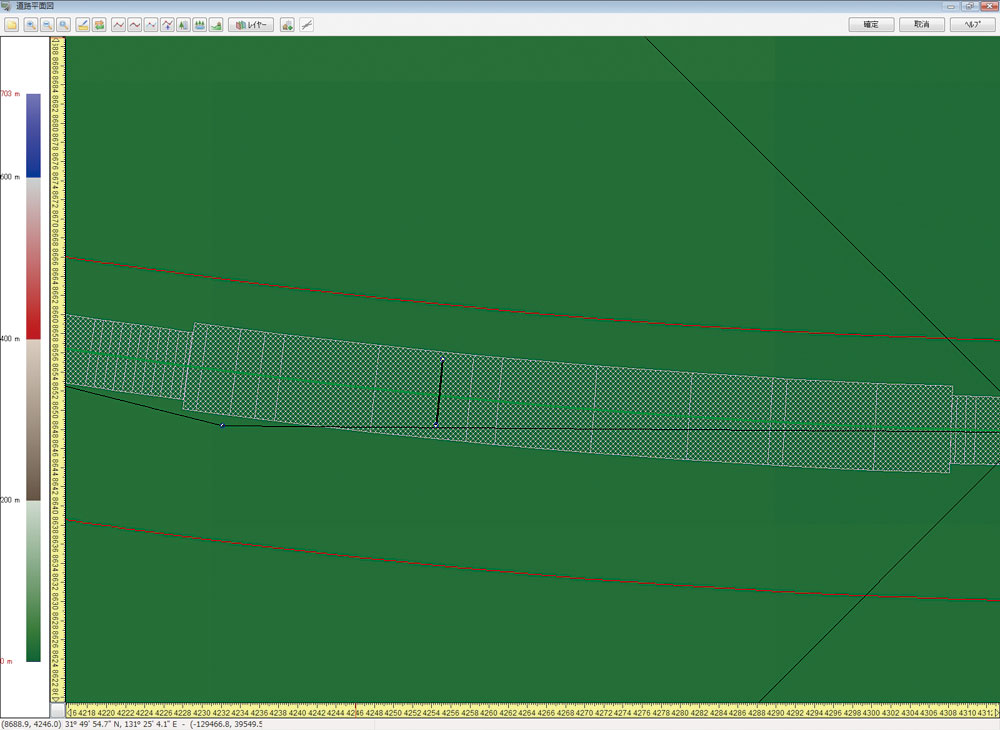Click the building with green arrow icon
The width and height of the screenshot is (1000, 730).
[287, 25]
